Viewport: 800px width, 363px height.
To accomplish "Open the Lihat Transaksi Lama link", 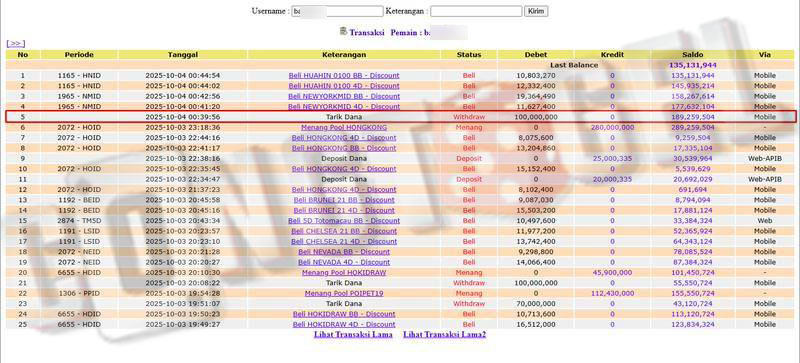I will (353, 335).
